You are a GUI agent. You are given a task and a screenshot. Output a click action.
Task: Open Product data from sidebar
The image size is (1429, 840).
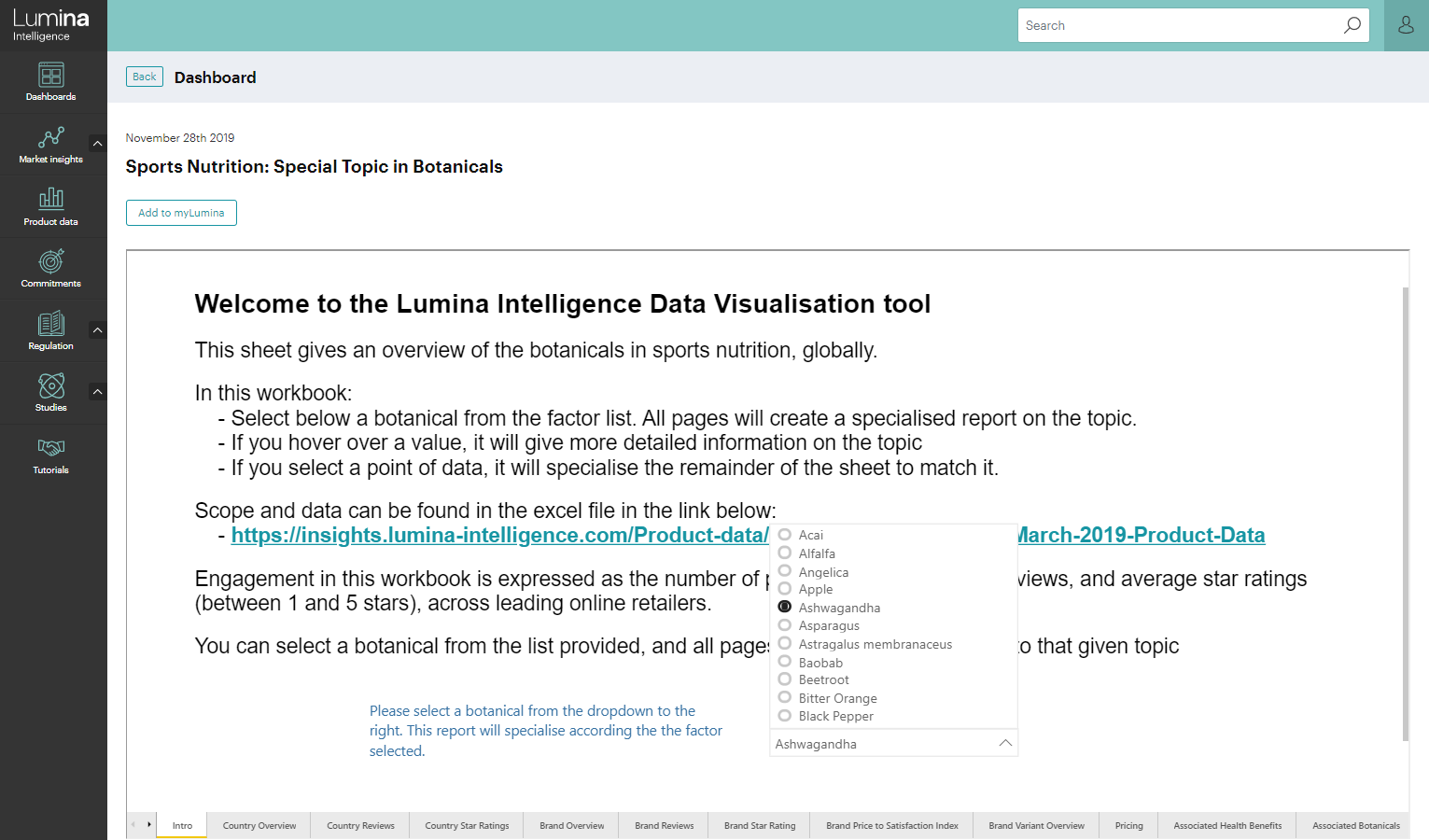[51, 198]
